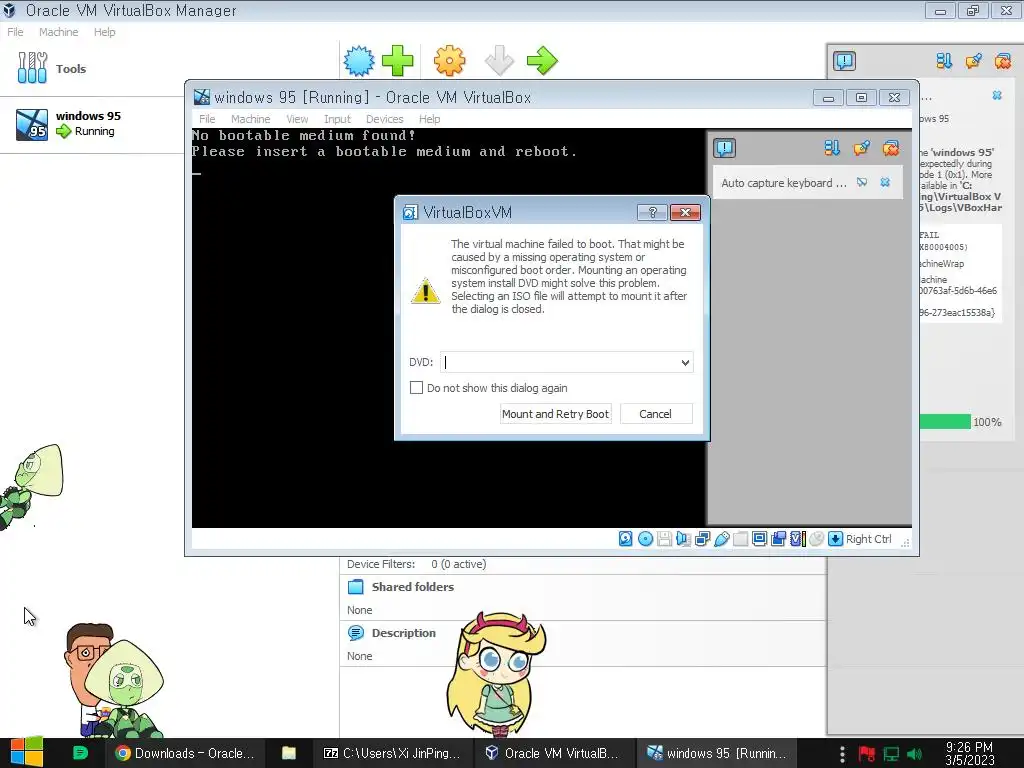
Task: Open File menu in VirtualBox Manager
Action: coord(15,32)
